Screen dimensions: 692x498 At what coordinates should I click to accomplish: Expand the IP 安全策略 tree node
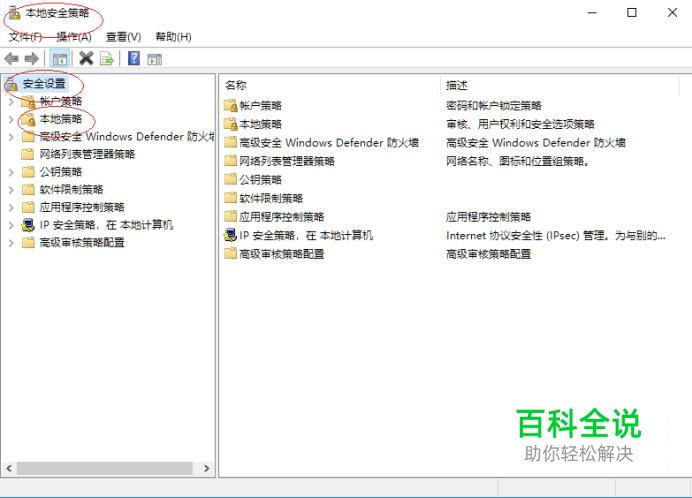[11, 225]
